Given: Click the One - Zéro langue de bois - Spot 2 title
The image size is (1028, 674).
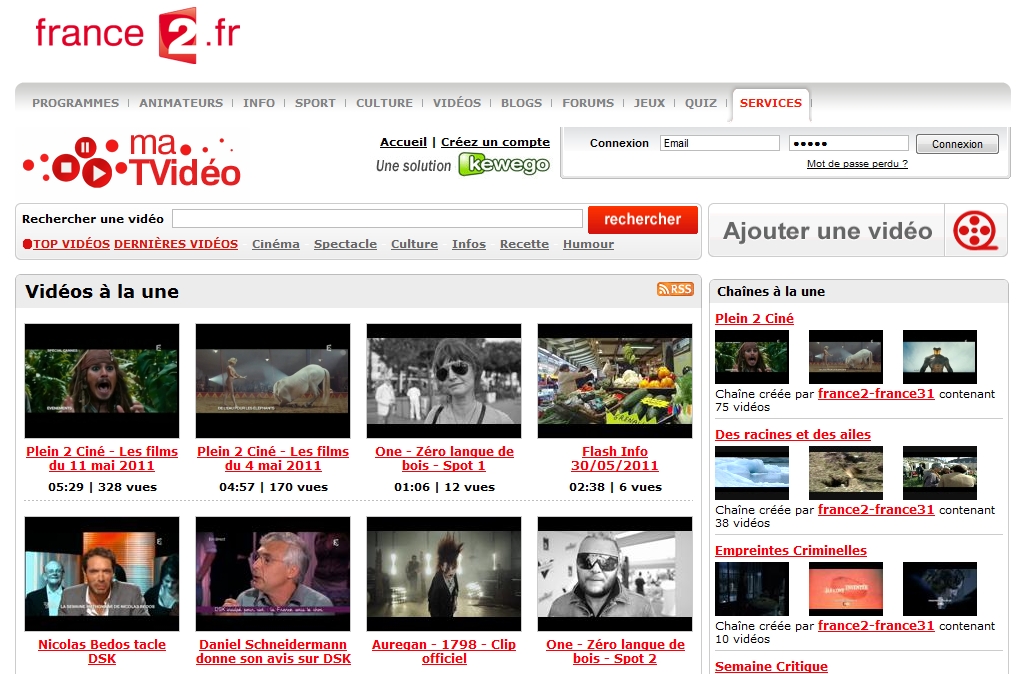Looking at the screenshot, I should (615, 652).
